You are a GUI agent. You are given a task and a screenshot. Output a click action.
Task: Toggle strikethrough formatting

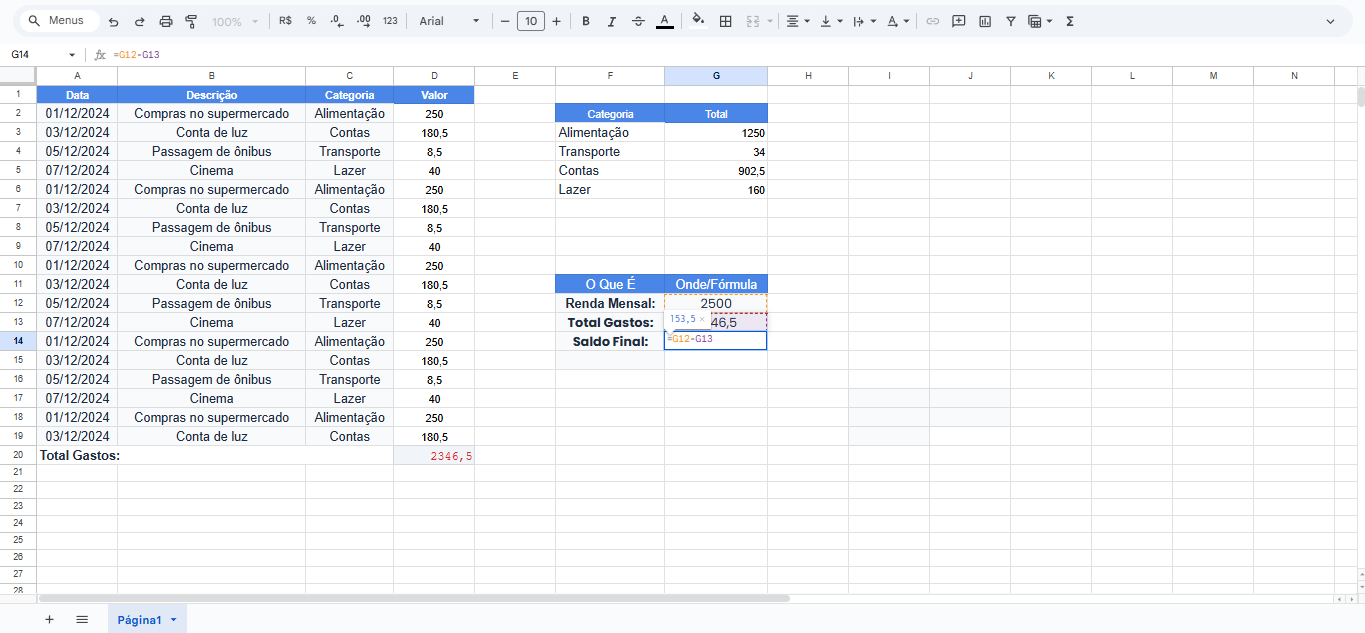pyautogui.click(x=638, y=21)
